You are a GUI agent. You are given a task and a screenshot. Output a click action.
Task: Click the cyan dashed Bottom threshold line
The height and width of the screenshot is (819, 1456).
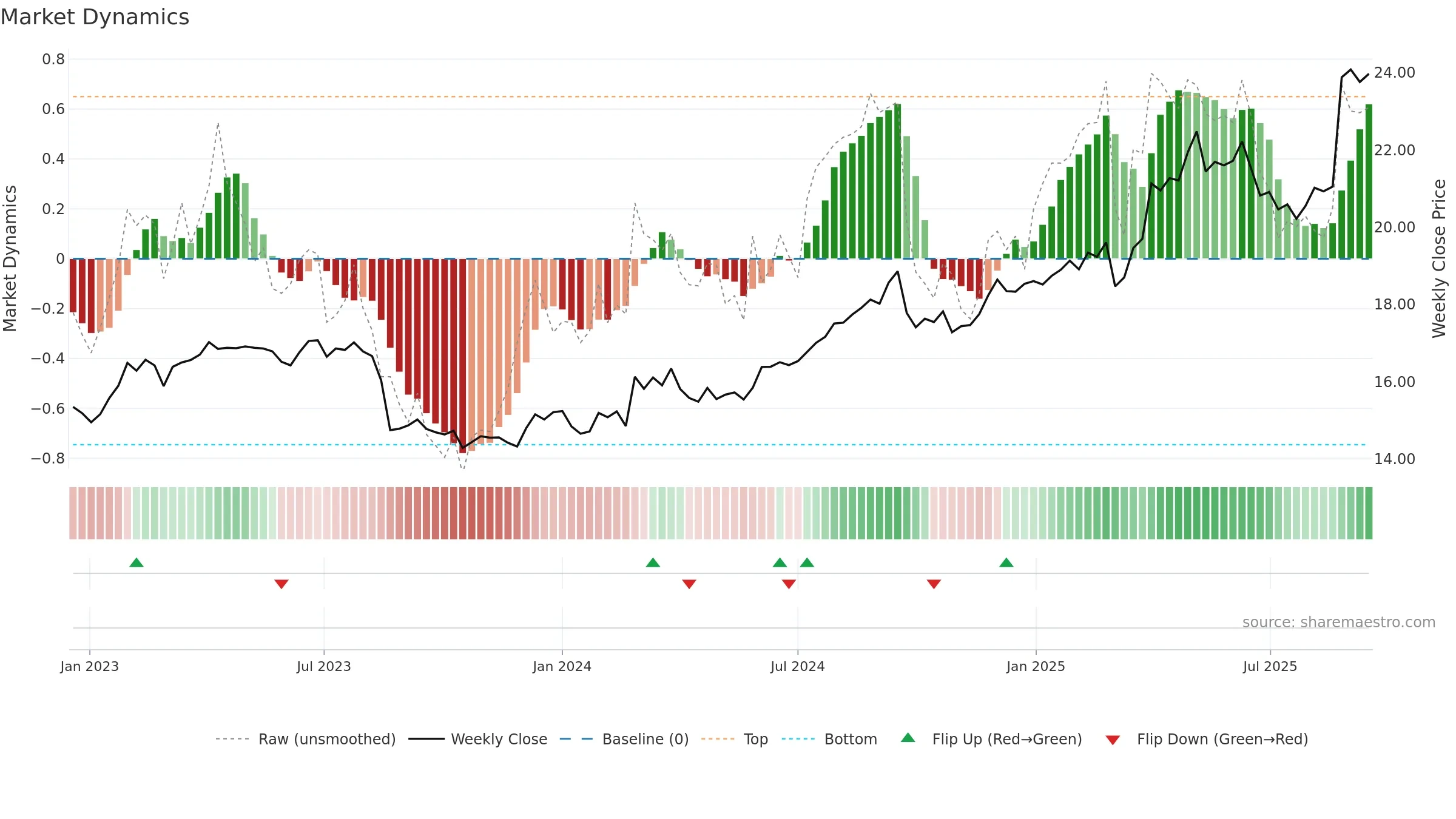(720, 445)
